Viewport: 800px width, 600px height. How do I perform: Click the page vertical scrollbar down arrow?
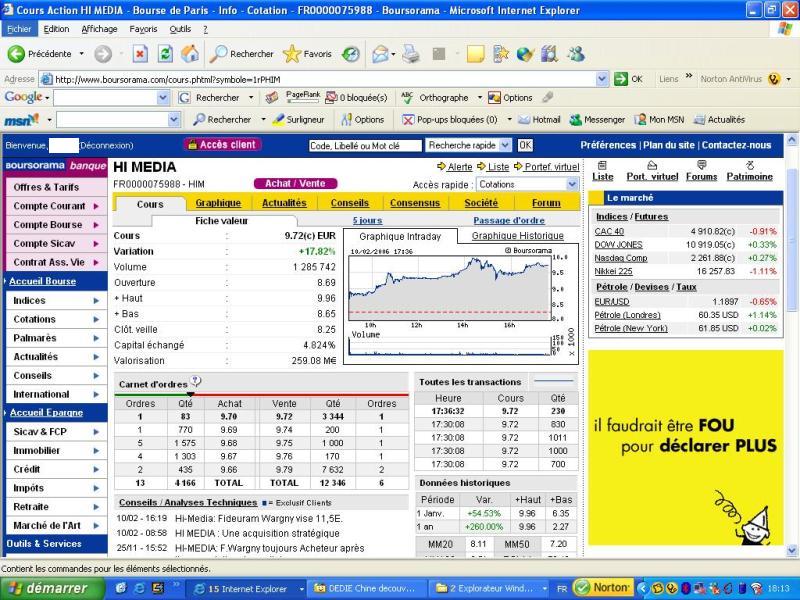(792, 550)
